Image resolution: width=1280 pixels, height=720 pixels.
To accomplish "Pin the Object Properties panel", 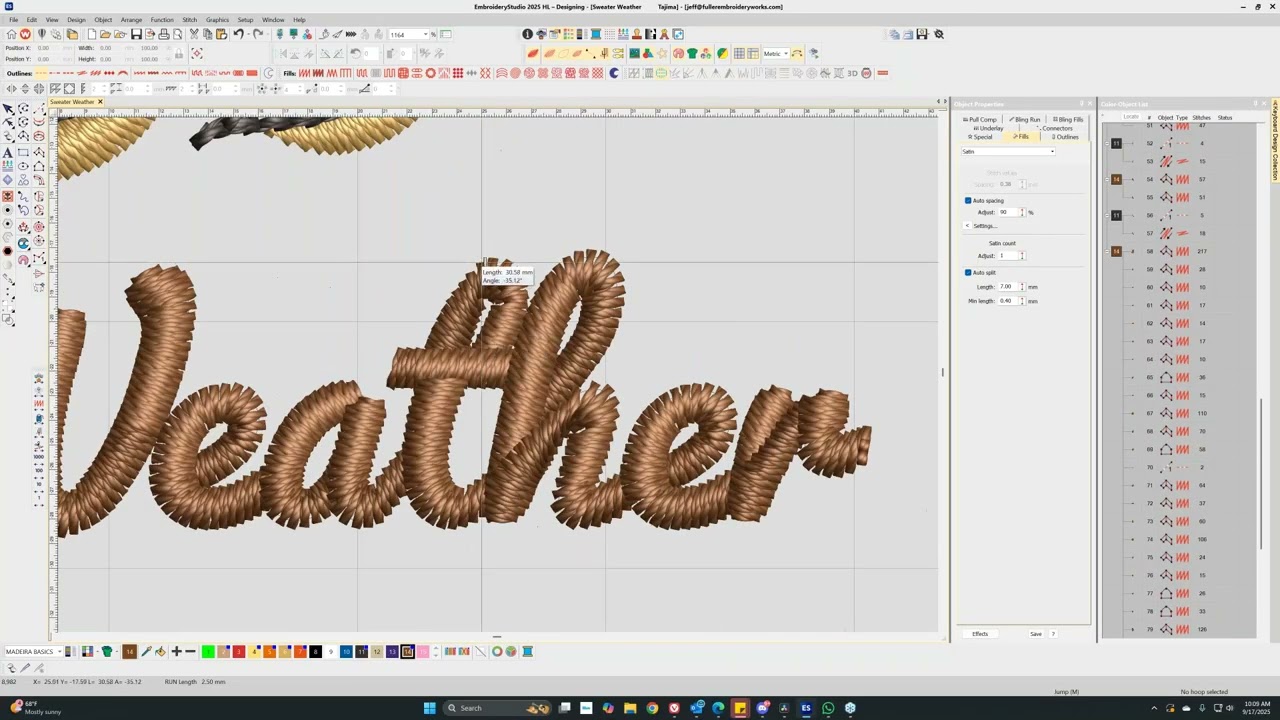I will click(x=1081, y=104).
